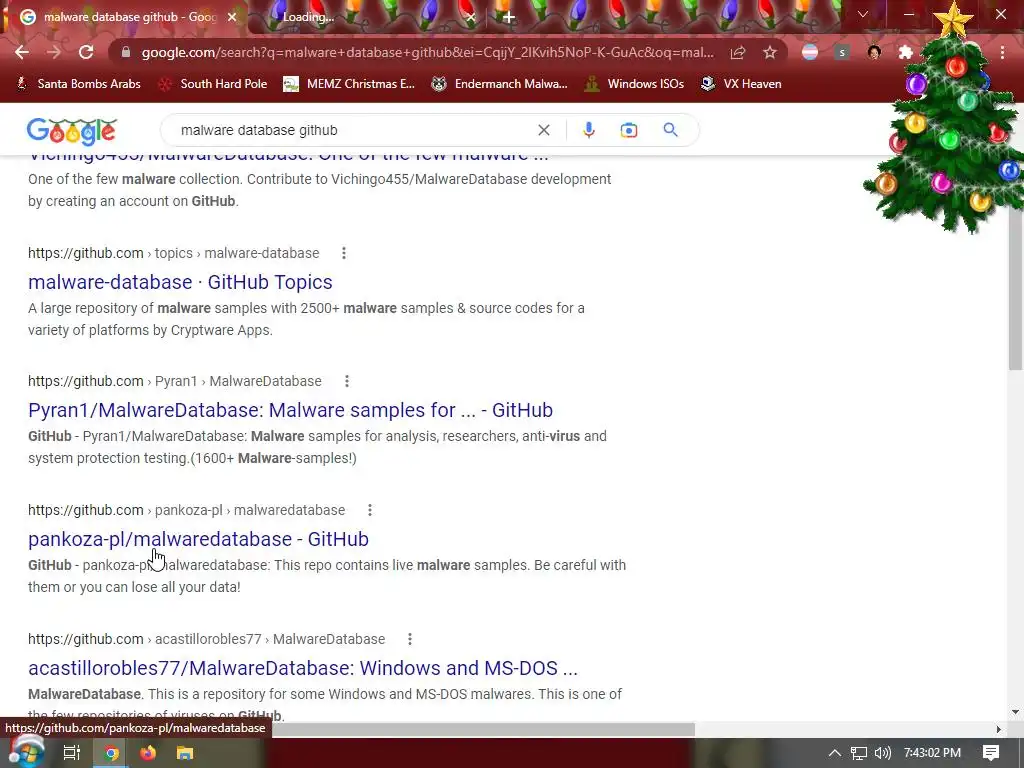Launch Firefox from the taskbar
The width and height of the screenshot is (1024, 768).
click(x=148, y=753)
